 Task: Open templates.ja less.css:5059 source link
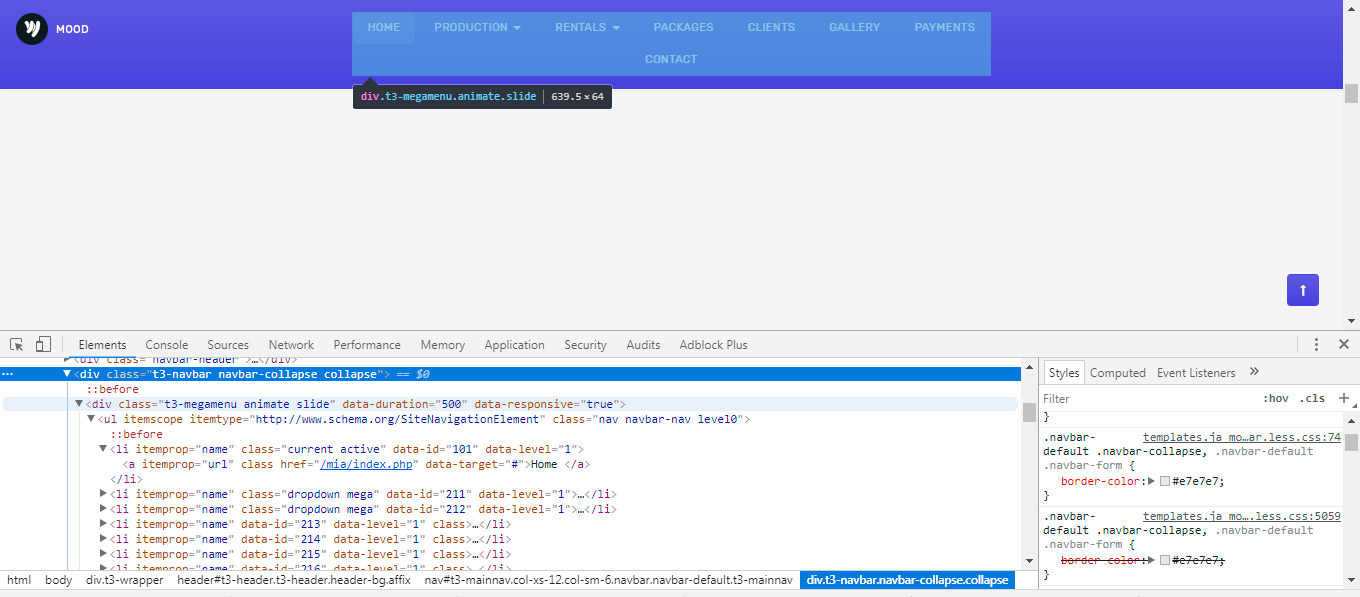point(1241,516)
